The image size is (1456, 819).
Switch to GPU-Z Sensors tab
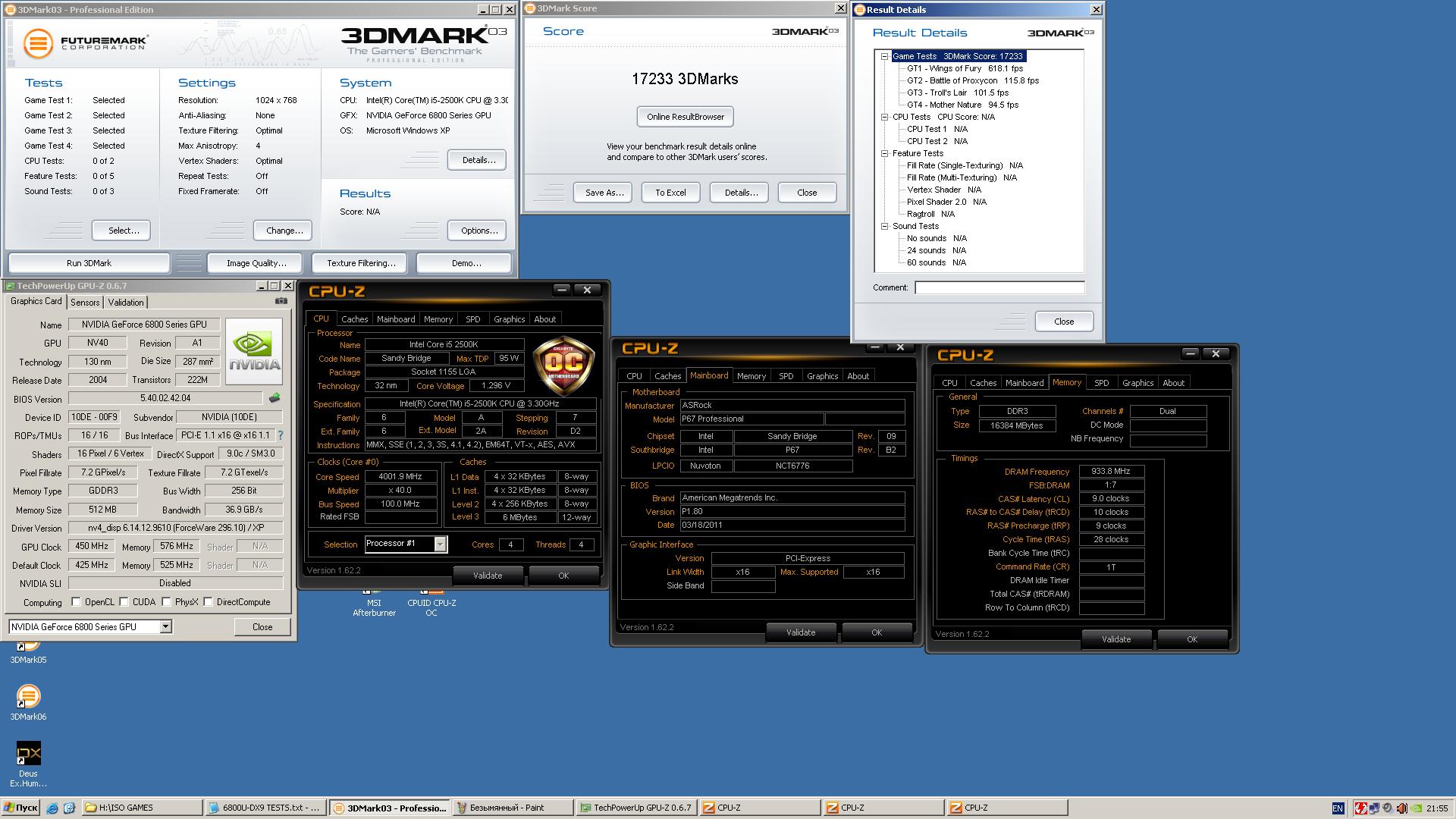pyautogui.click(x=85, y=302)
